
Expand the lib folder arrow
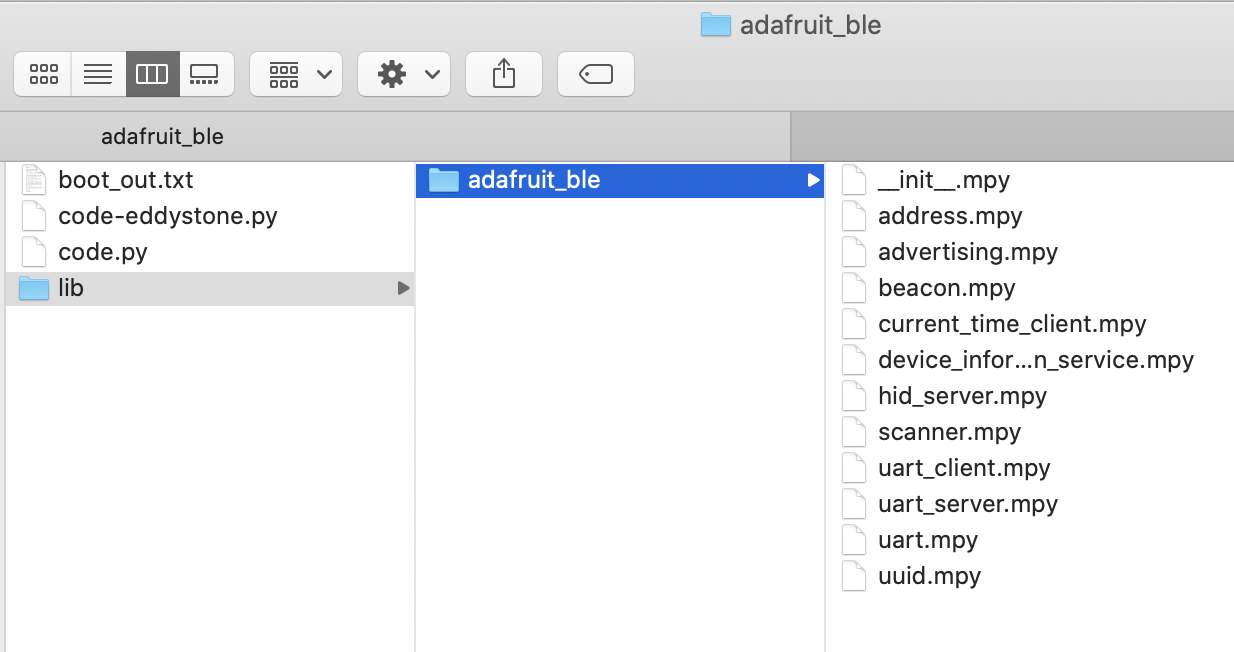[403, 288]
